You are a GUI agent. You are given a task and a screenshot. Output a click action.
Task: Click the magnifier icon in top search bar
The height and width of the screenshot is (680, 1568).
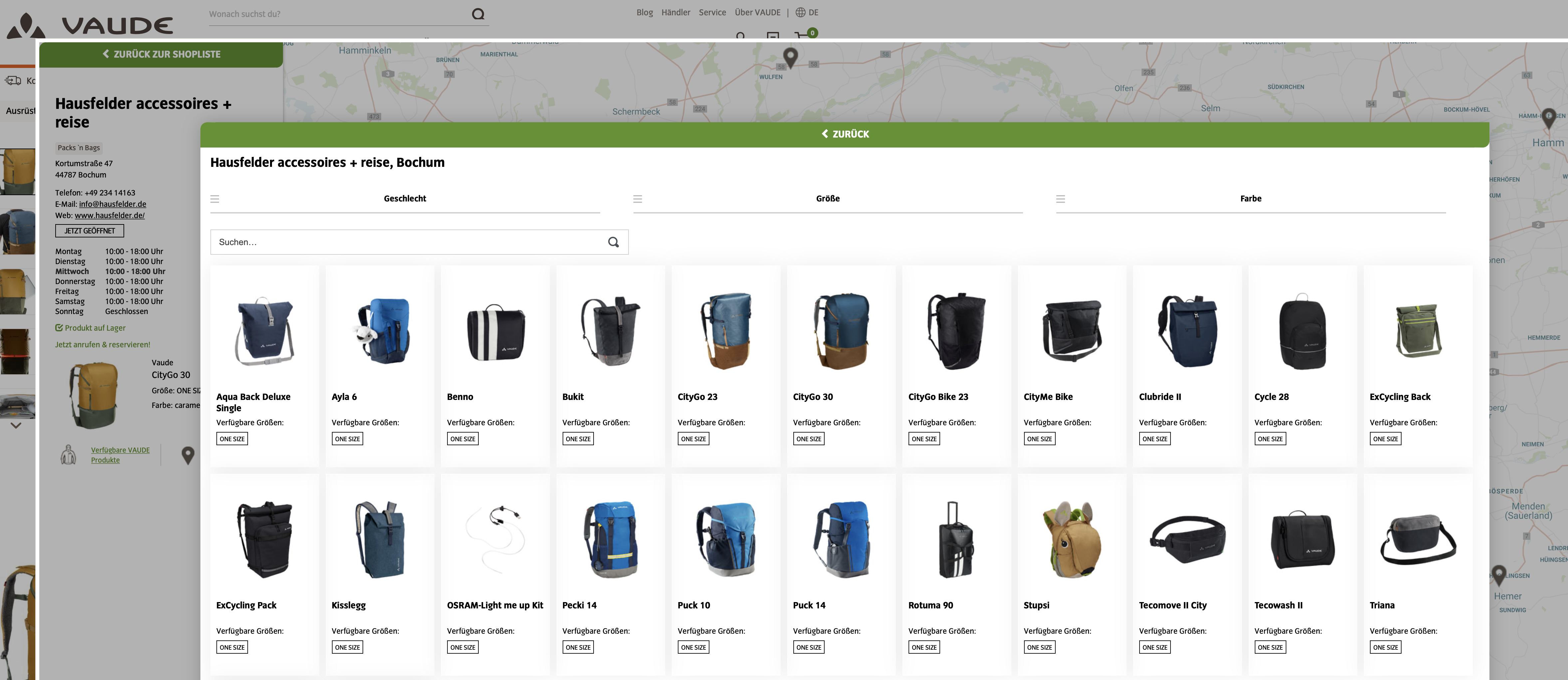tap(478, 14)
